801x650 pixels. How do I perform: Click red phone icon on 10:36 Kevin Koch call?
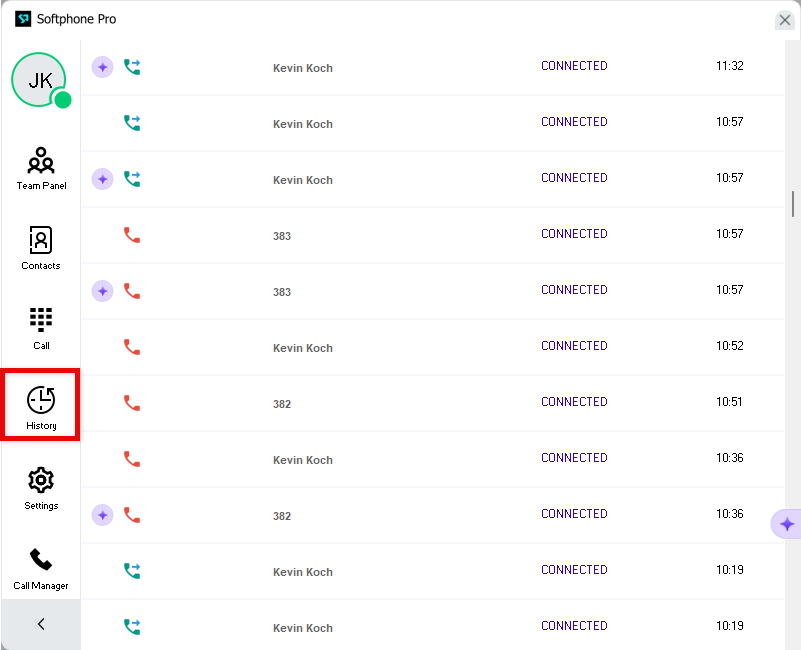tap(132, 459)
